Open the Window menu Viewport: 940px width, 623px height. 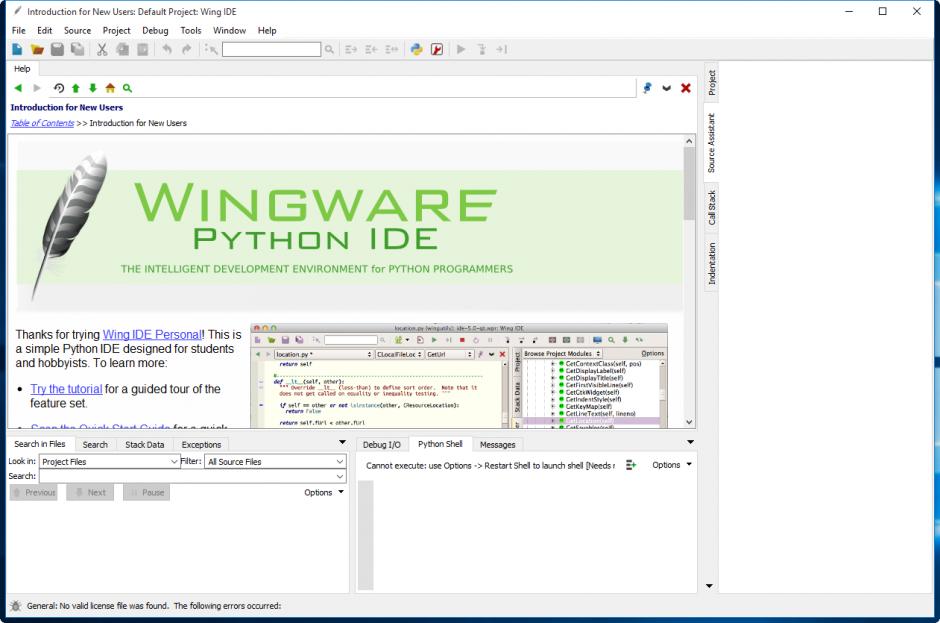230,31
